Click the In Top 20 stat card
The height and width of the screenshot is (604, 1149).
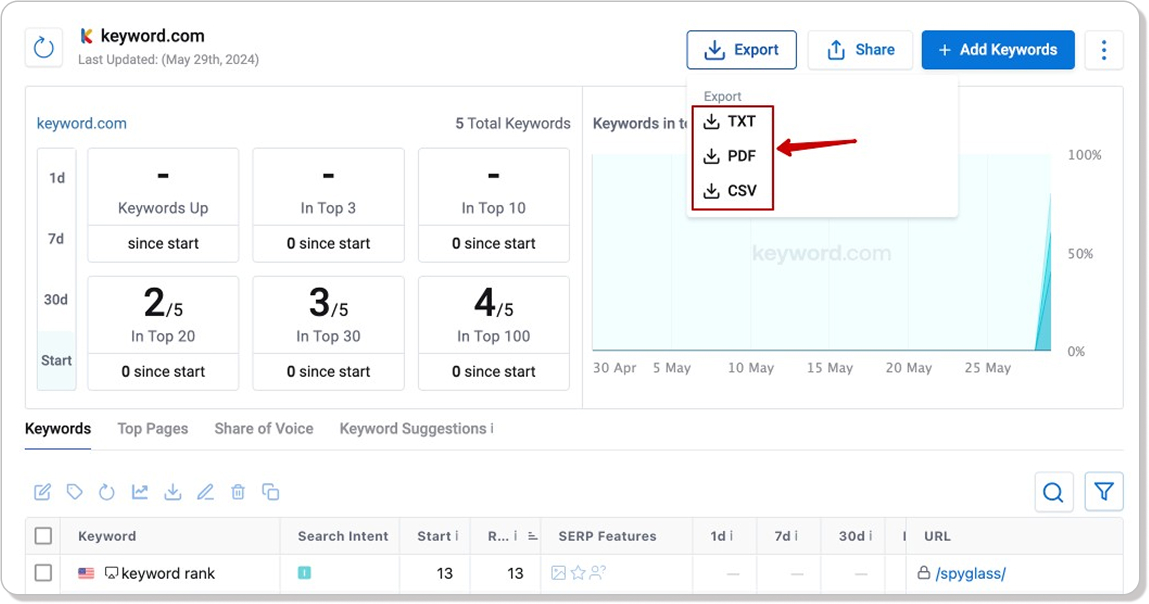point(163,334)
